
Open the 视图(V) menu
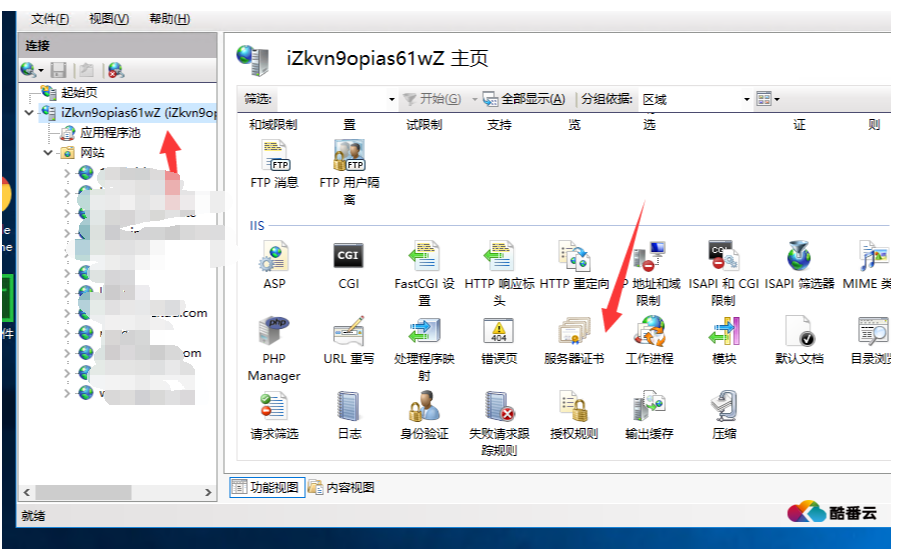point(109,19)
